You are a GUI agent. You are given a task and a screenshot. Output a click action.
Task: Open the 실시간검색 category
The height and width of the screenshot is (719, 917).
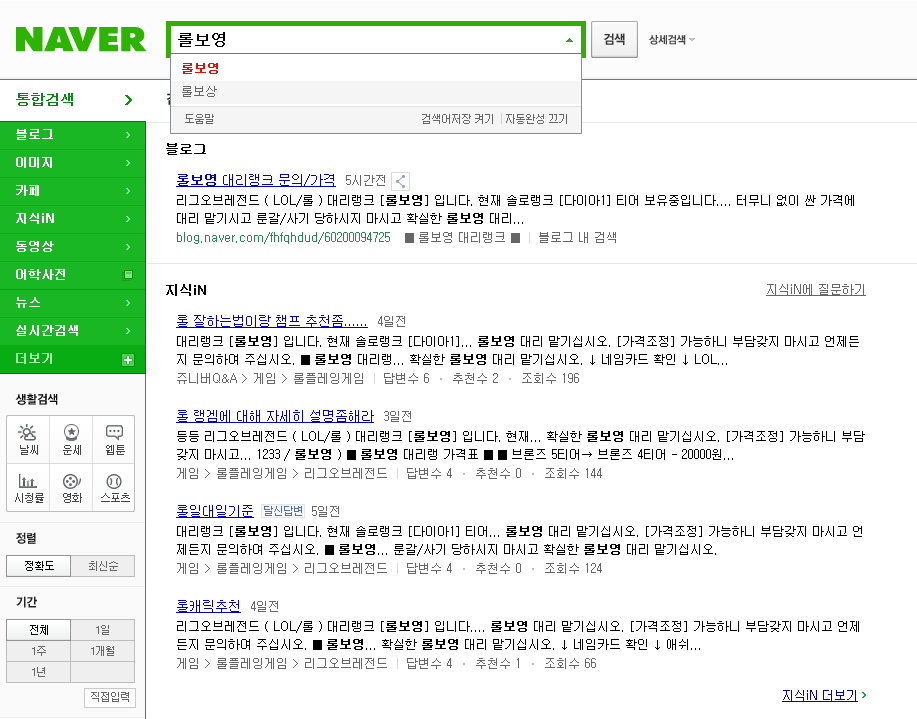pyautogui.click(x=73, y=331)
